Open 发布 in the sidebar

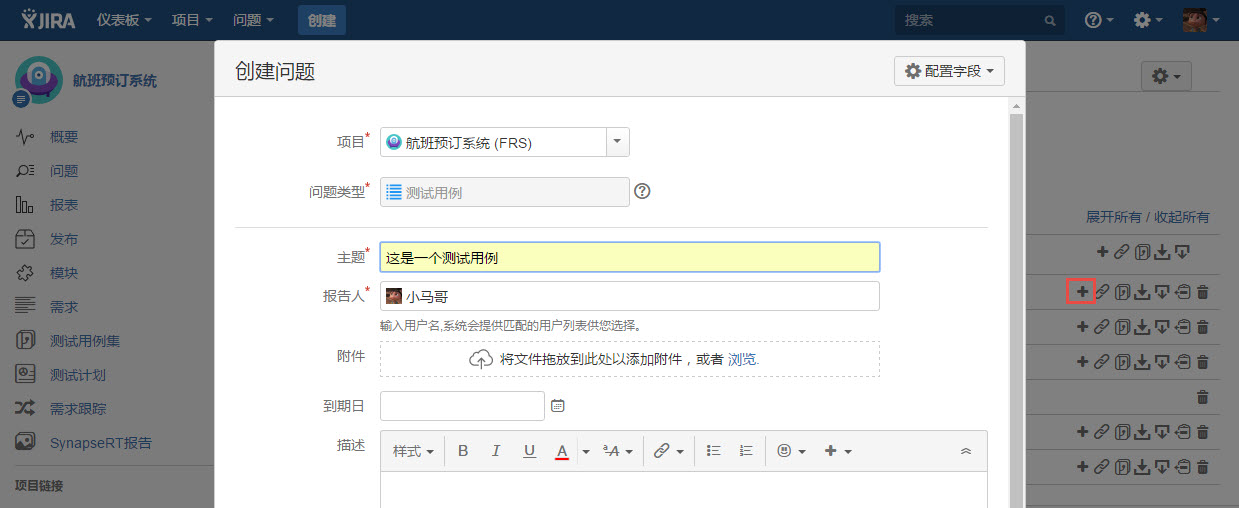[x=64, y=239]
